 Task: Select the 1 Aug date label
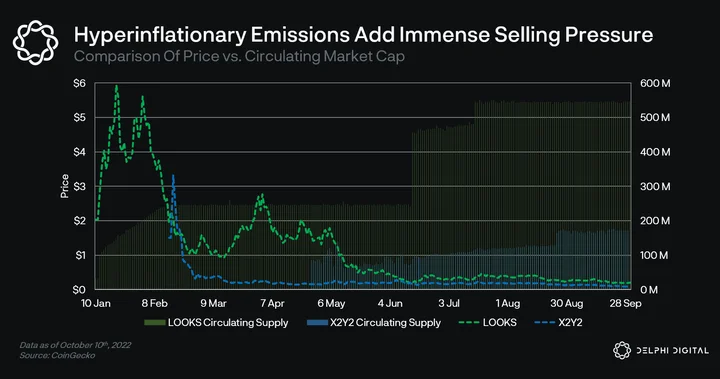pyautogui.click(x=507, y=303)
